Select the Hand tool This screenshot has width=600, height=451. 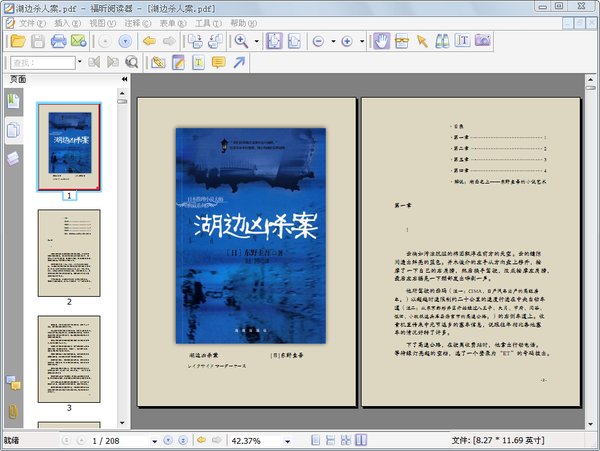click(x=381, y=41)
